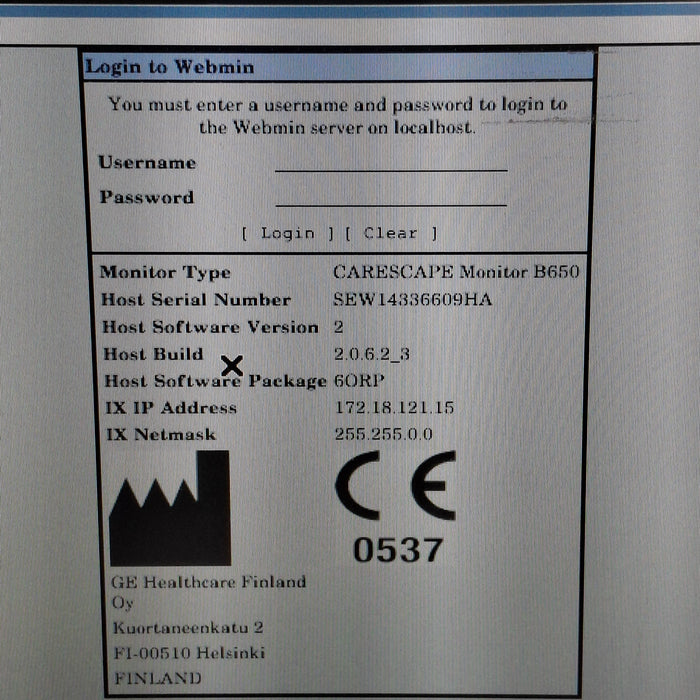The height and width of the screenshot is (700, 700).
Task: Select the serial number "SEW14336609HA"
Action: [412, 299]
